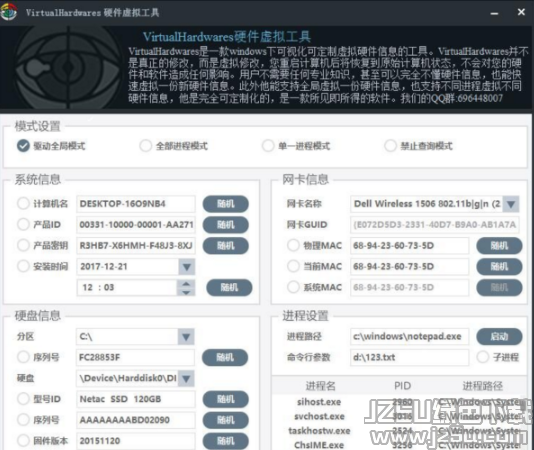Enable the 固件版本 radio button
Screen dimensions: 534x450
[23, 440]
